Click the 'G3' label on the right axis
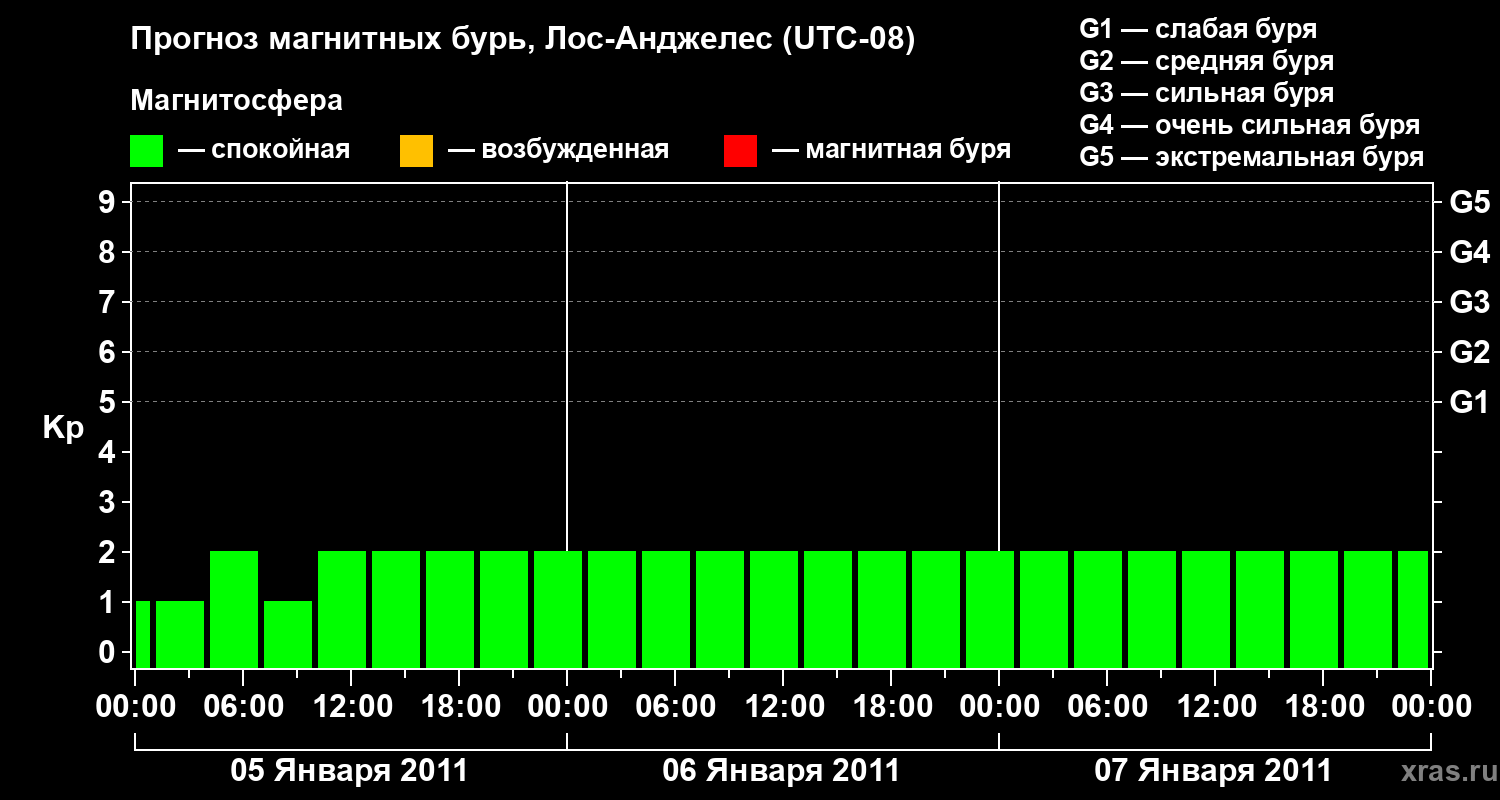The width and height of the screenshot is (1500, 800). [x=1470, y=302]
